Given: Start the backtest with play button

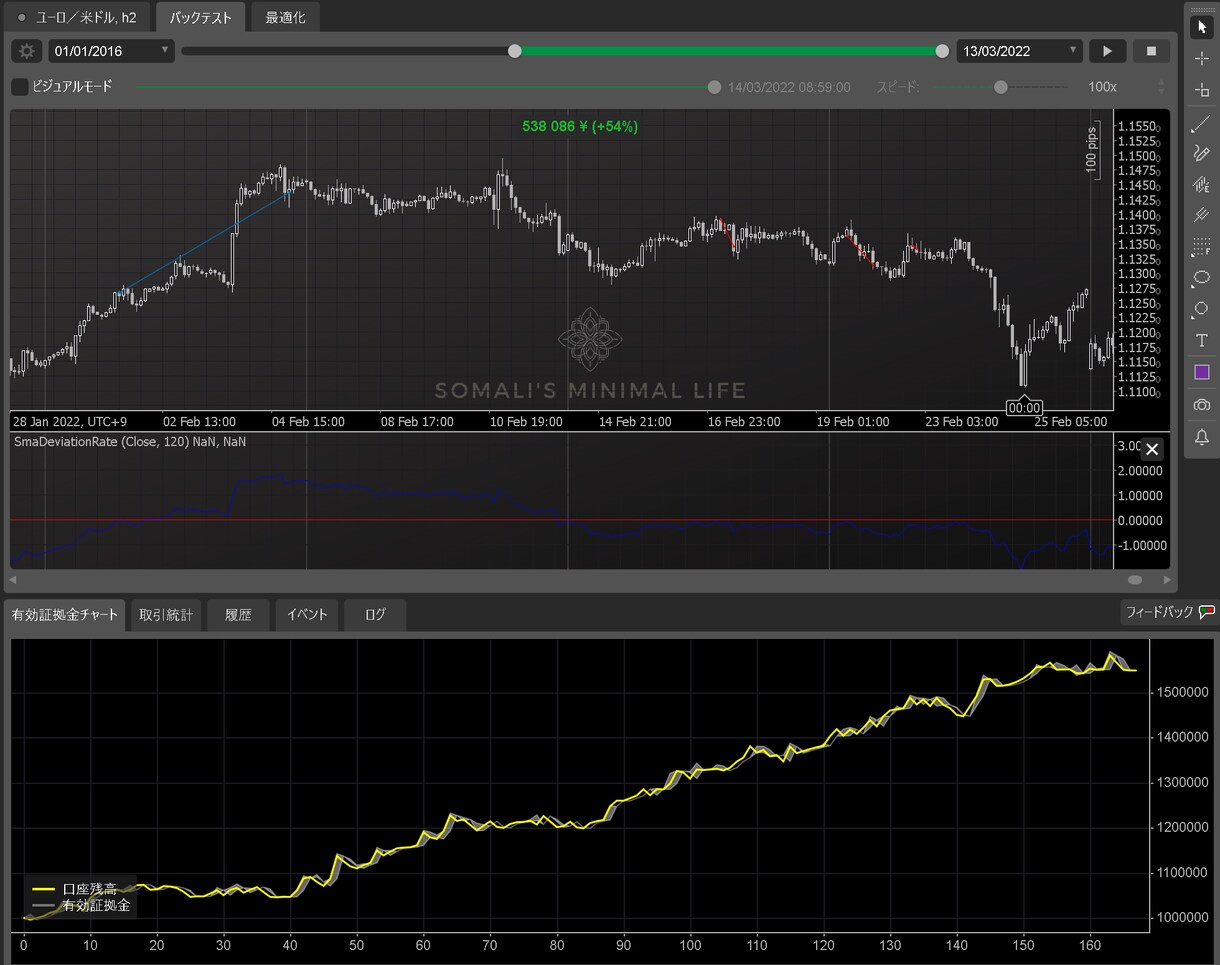Looking at the screenshot, I should coord(1108,51).
